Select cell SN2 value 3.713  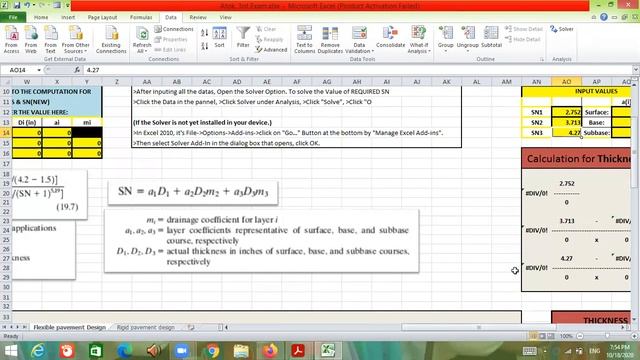tap(566, 122)
